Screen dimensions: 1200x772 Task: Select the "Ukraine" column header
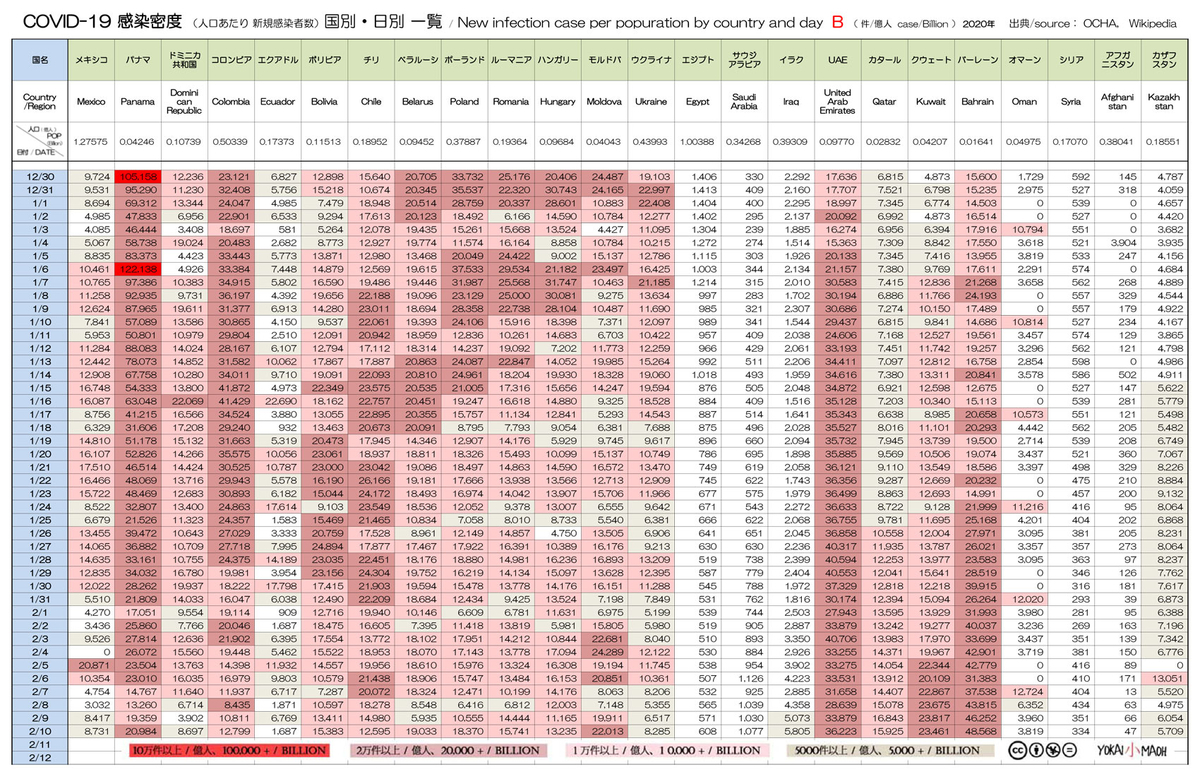[x=651, y=101]
